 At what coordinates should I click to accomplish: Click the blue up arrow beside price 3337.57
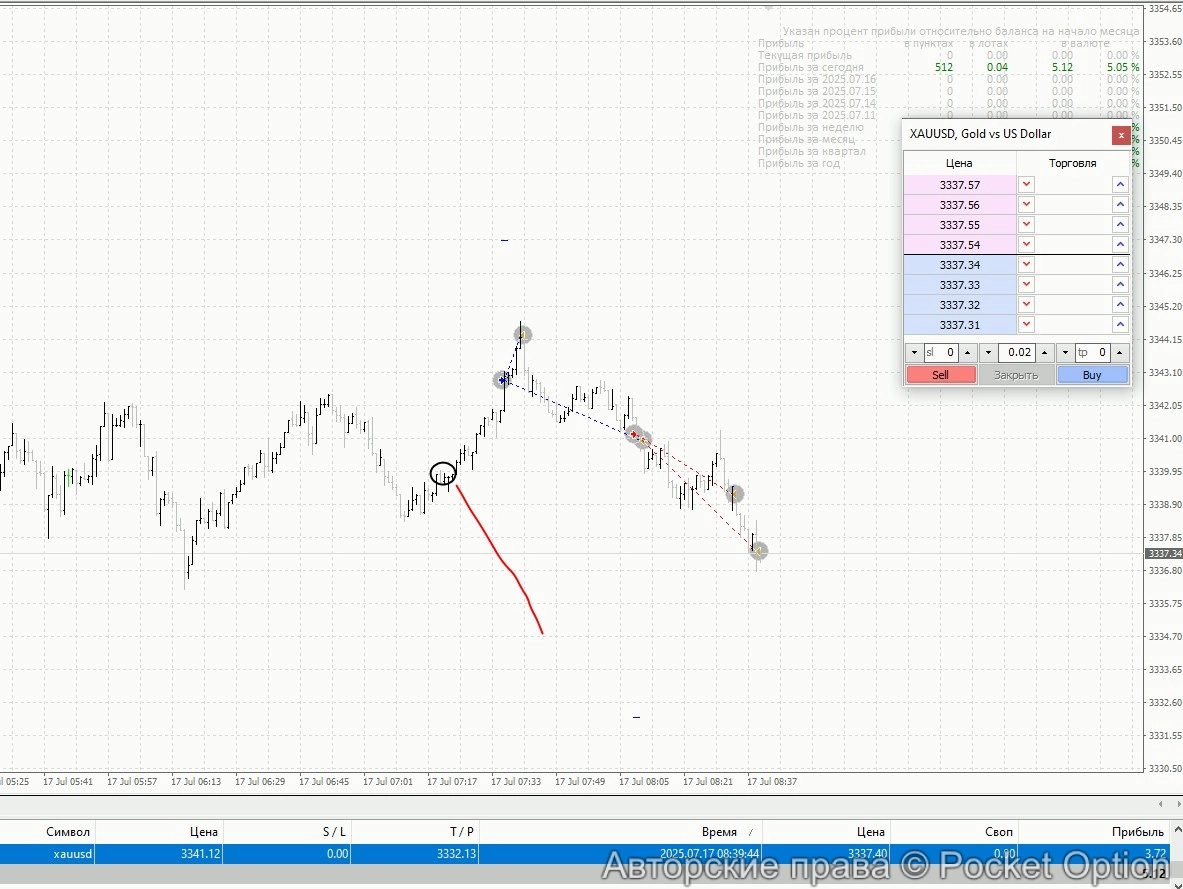1120,185
